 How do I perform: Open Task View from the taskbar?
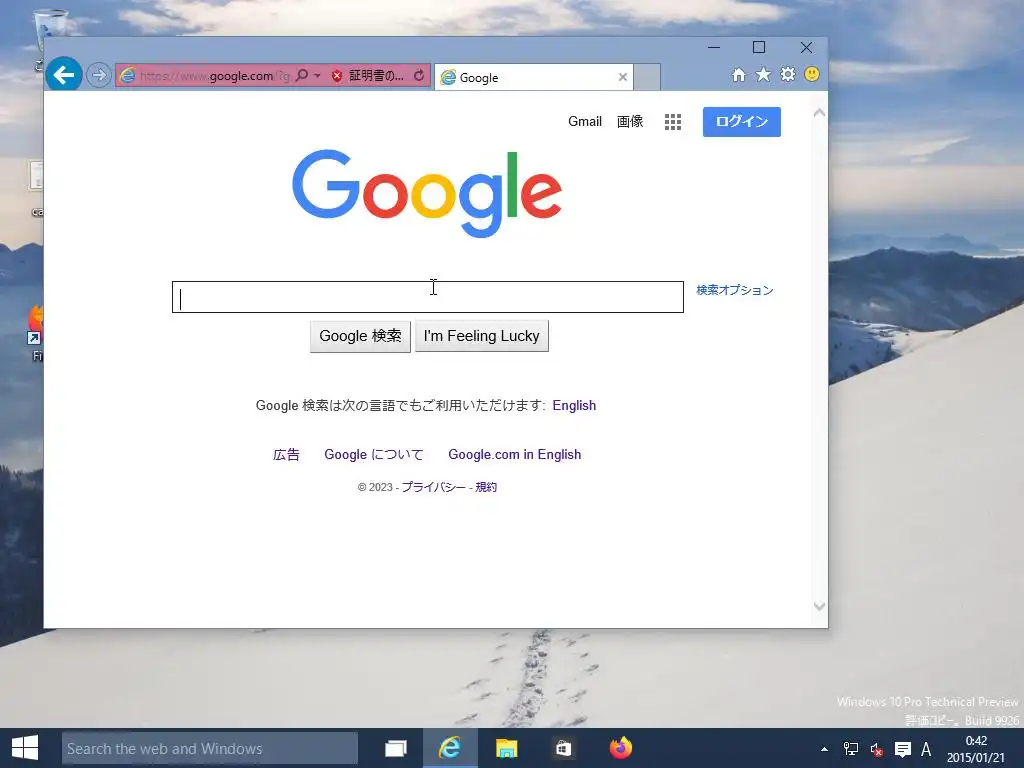tap(396, 748)
